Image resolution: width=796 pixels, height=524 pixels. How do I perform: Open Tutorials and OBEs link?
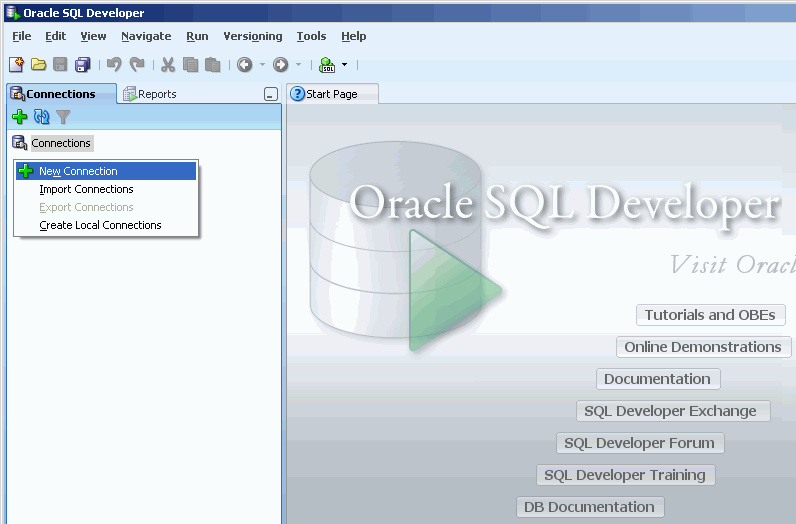coord(710,315)
